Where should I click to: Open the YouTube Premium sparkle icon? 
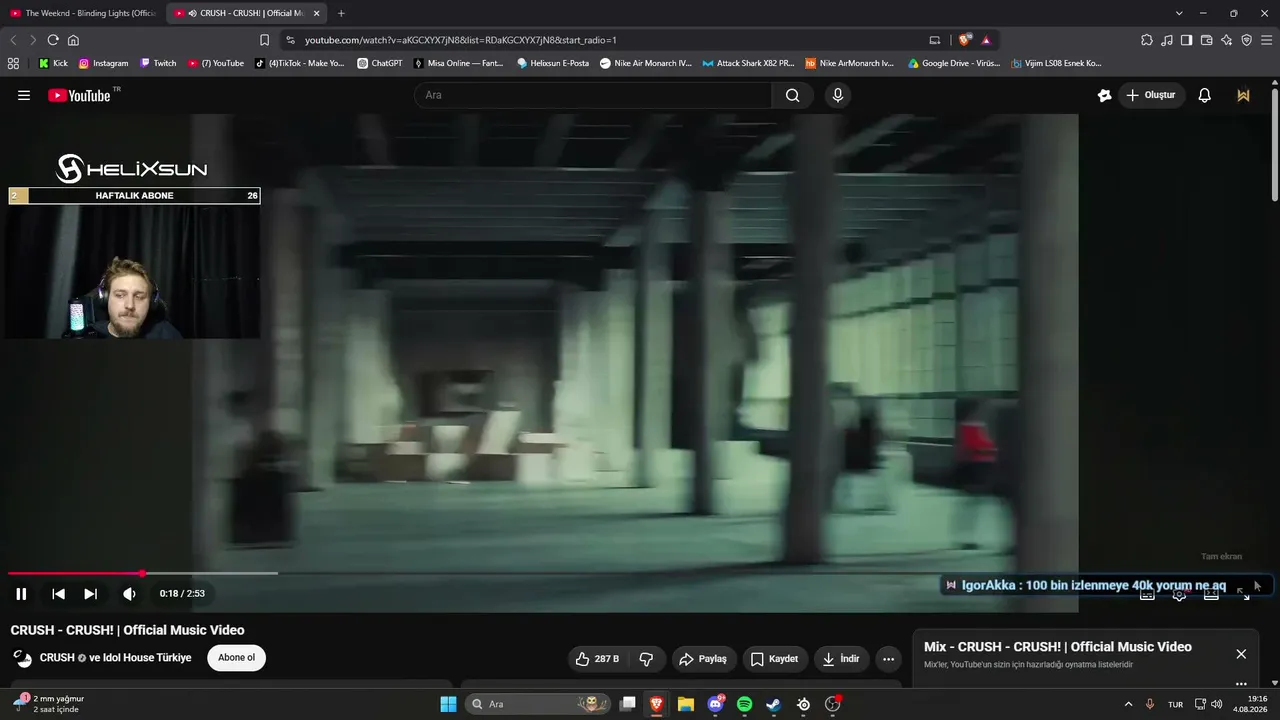click(1104, 95)
